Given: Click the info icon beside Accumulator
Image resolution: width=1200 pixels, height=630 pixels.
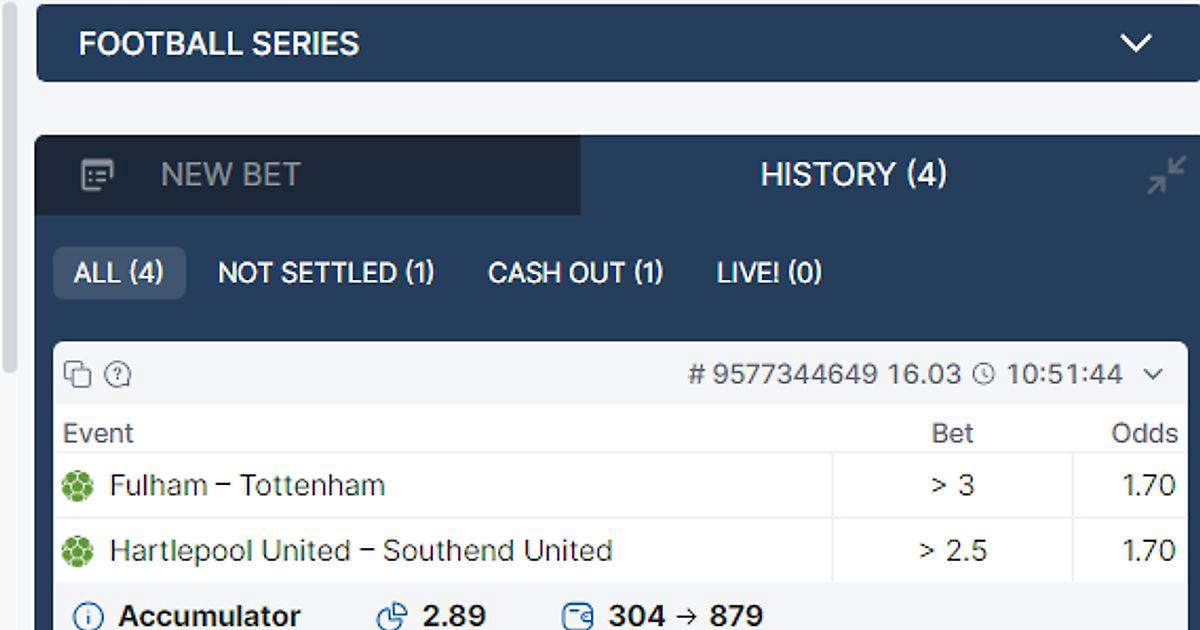Looking at the screenshot, I should point(88,616).
